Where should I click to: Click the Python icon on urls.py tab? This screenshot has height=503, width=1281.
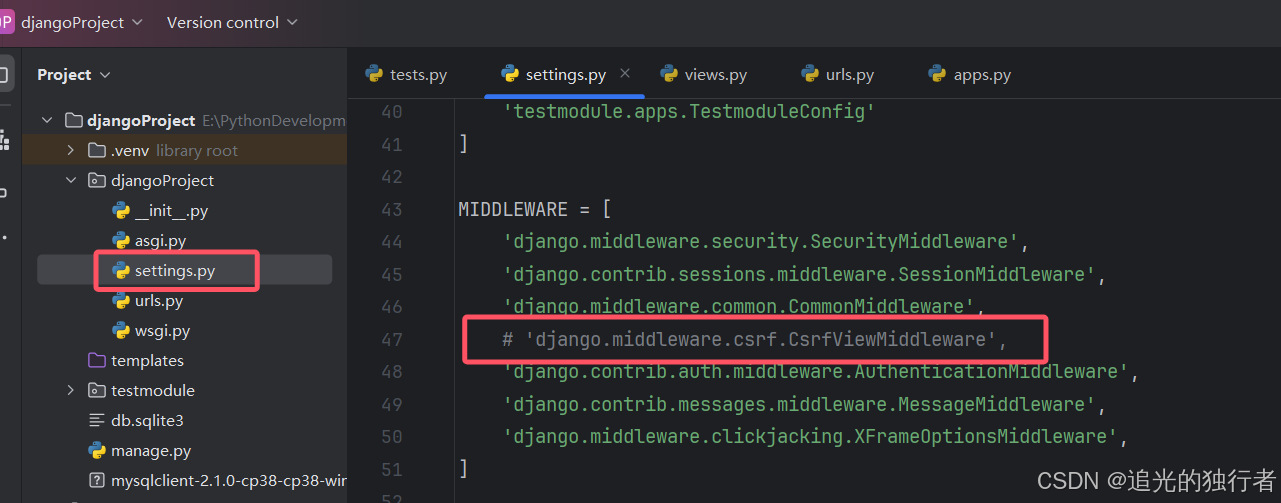tap(811, 74)
